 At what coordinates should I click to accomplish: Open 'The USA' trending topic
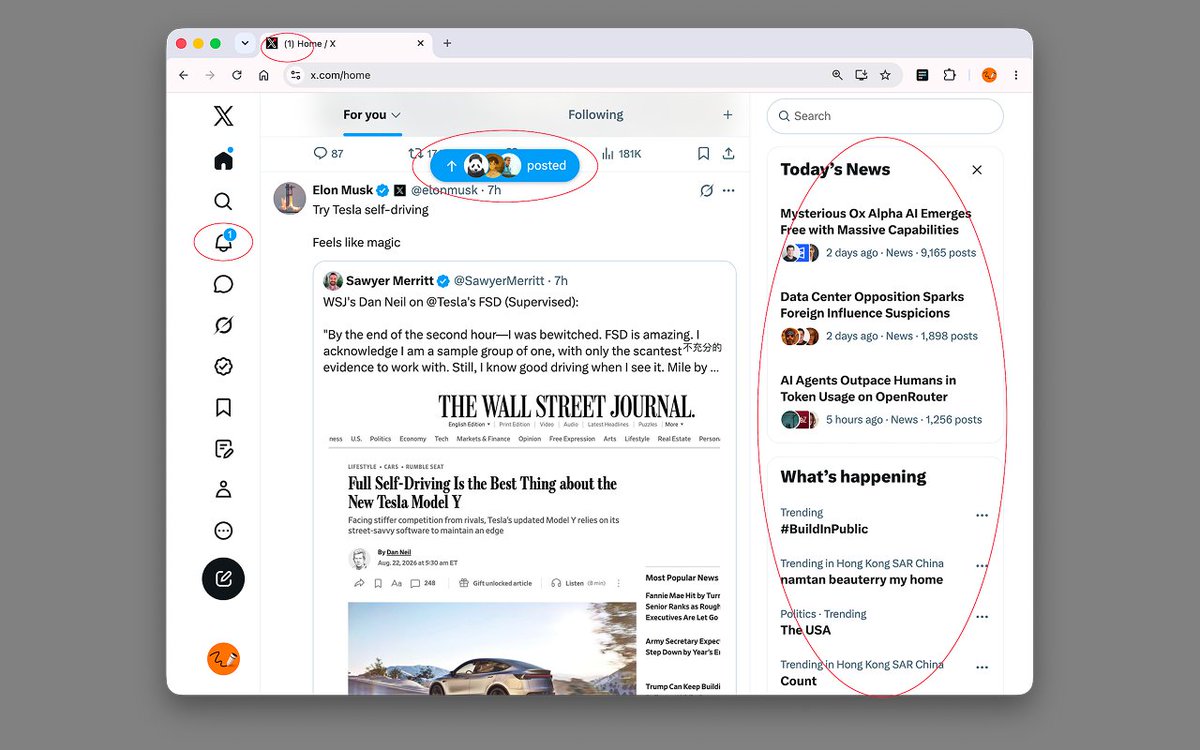(806, 630)
